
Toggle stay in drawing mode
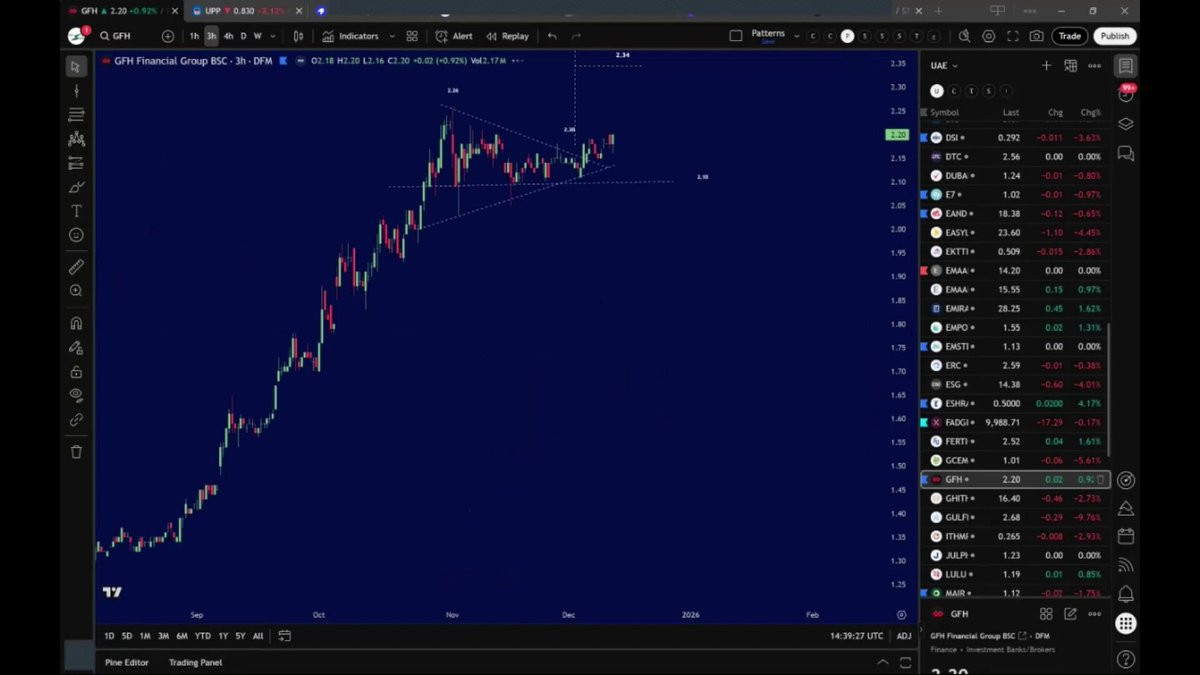tap(76, 347)
